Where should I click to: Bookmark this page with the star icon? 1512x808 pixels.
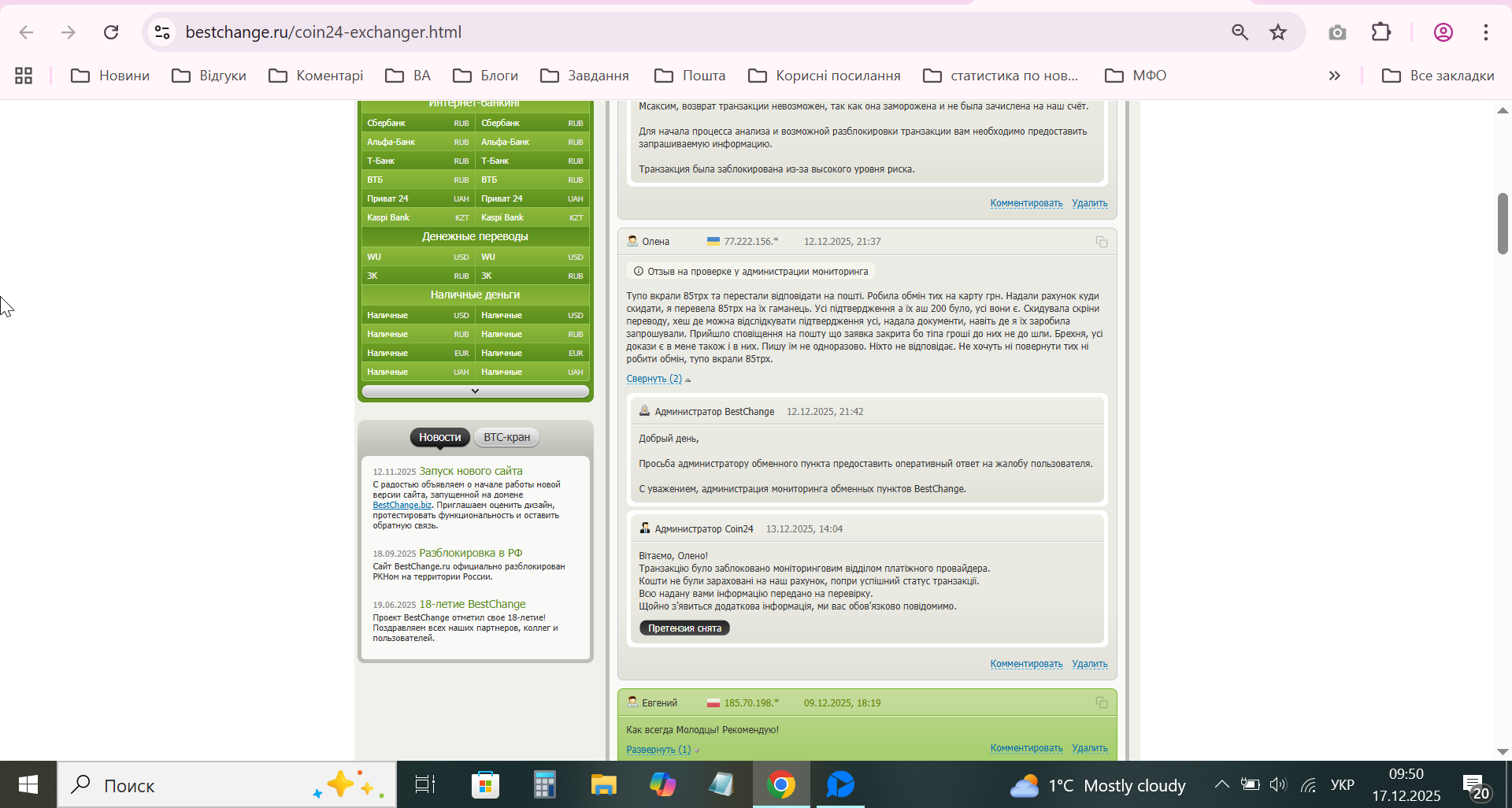tap(1278, 32)
